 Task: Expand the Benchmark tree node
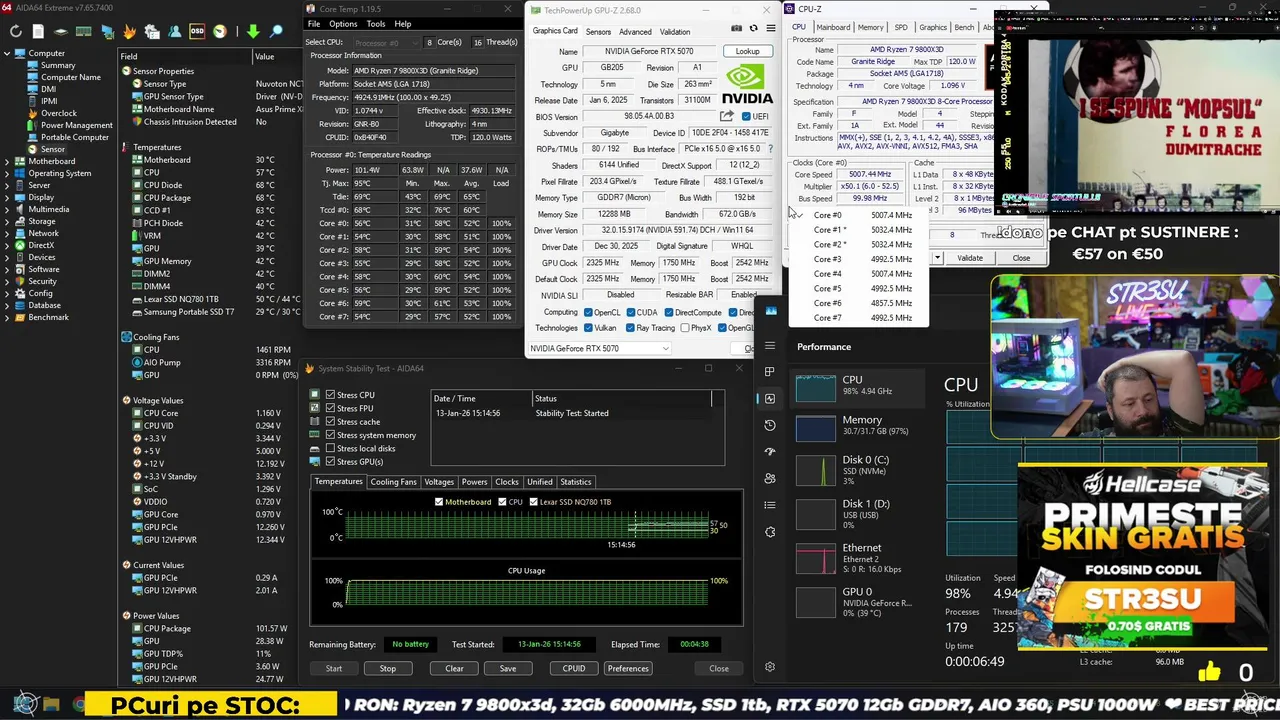6,317
